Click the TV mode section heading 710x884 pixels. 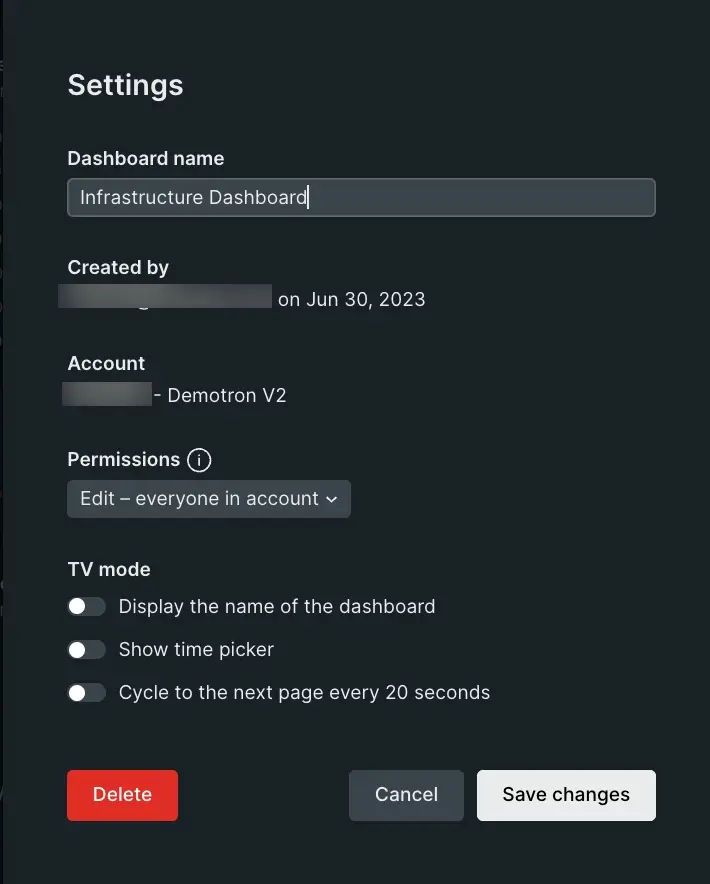[108, 569]
